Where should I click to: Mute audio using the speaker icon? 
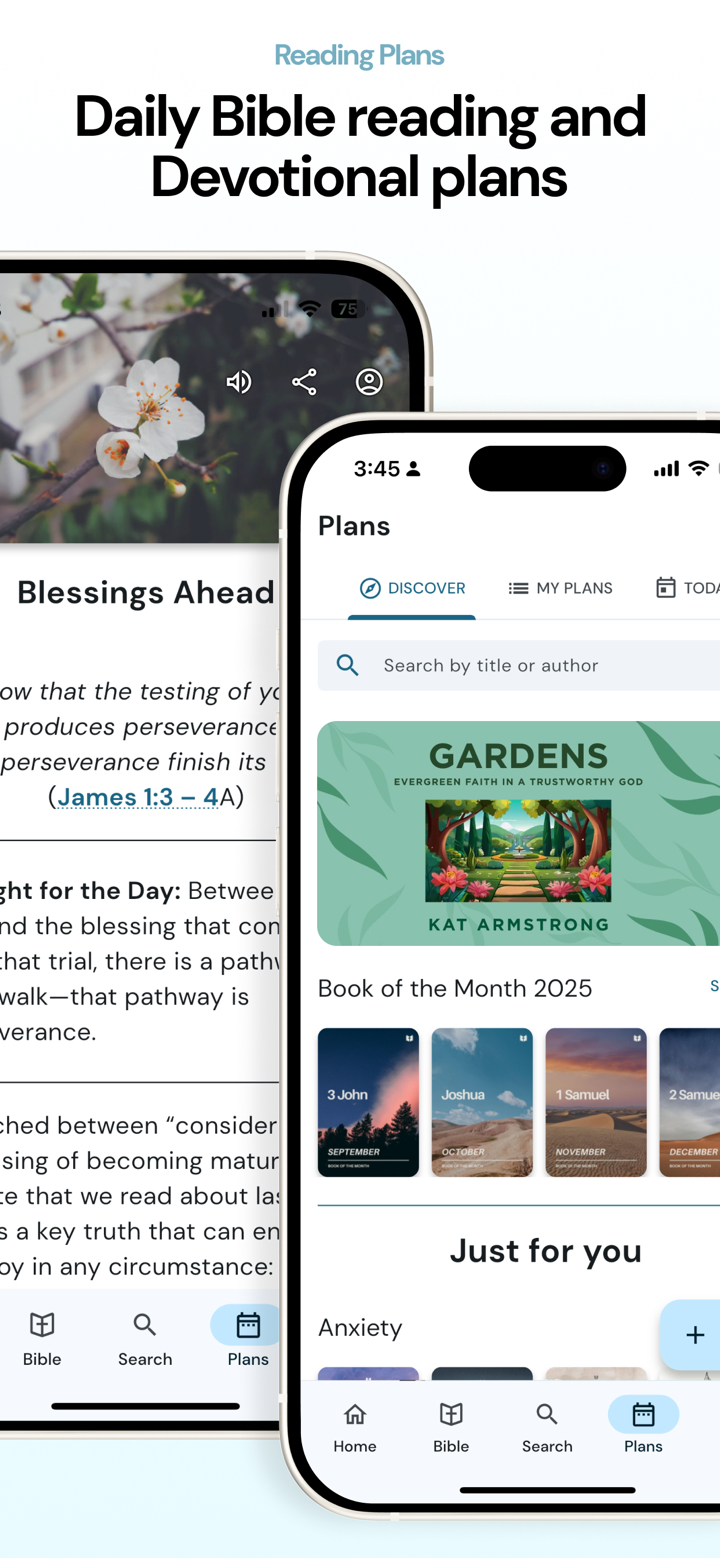click(x=239, y=381)
